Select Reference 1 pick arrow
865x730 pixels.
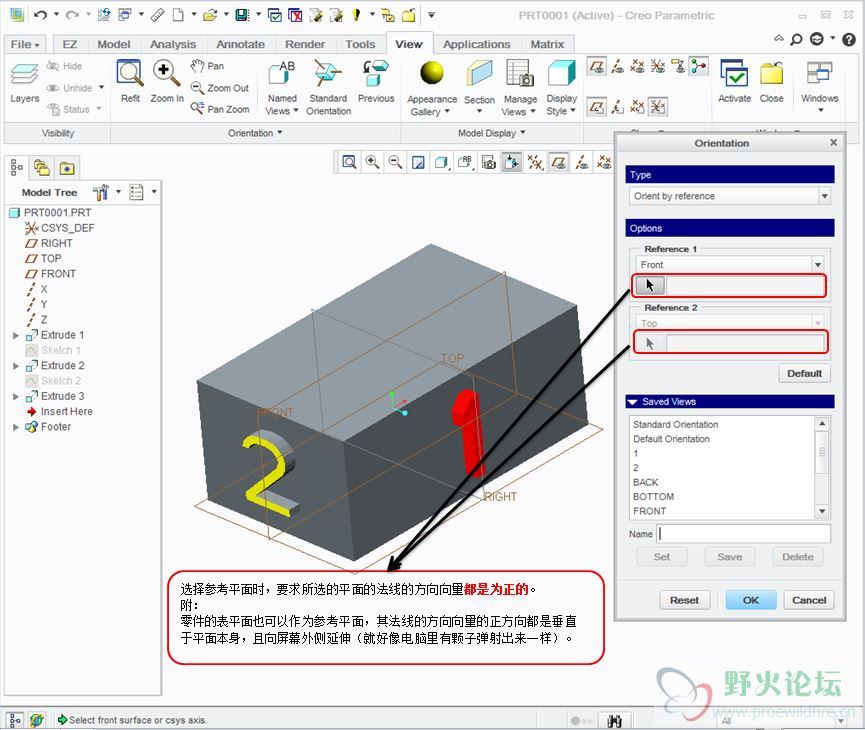pyautogui.click(x=650, y=285)
